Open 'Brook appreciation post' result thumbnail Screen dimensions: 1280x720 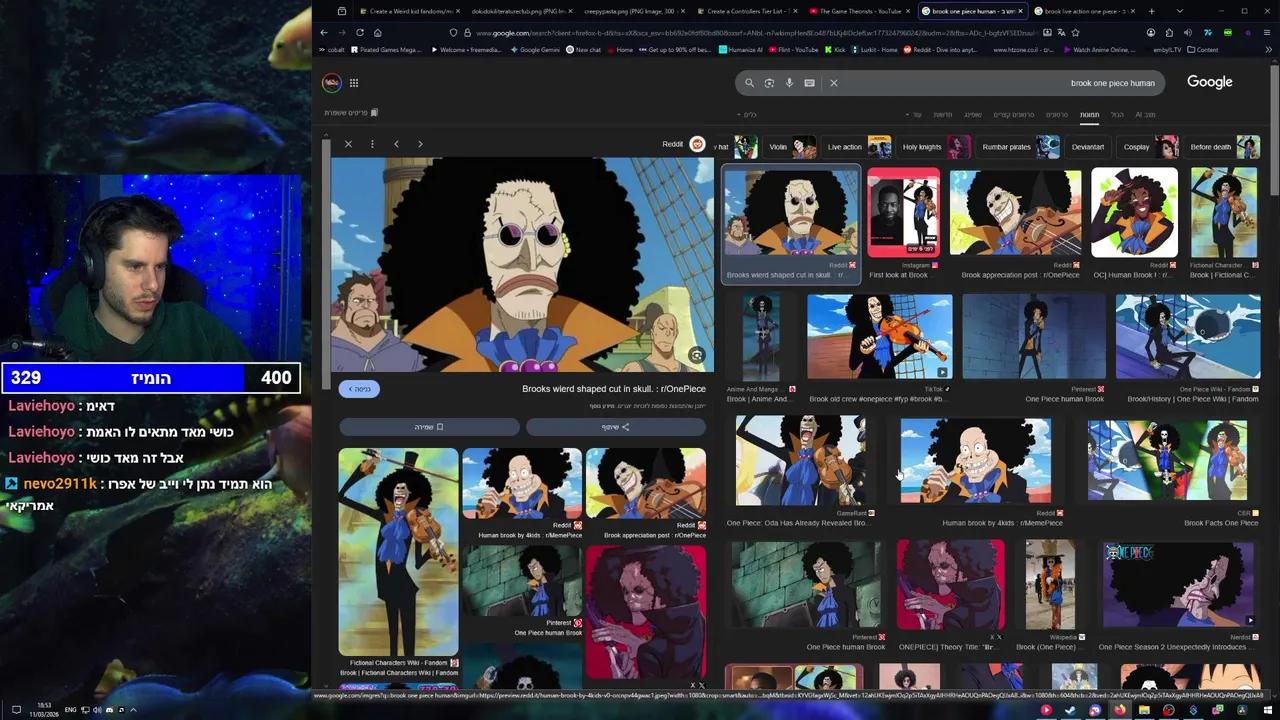pos(1015,212)
